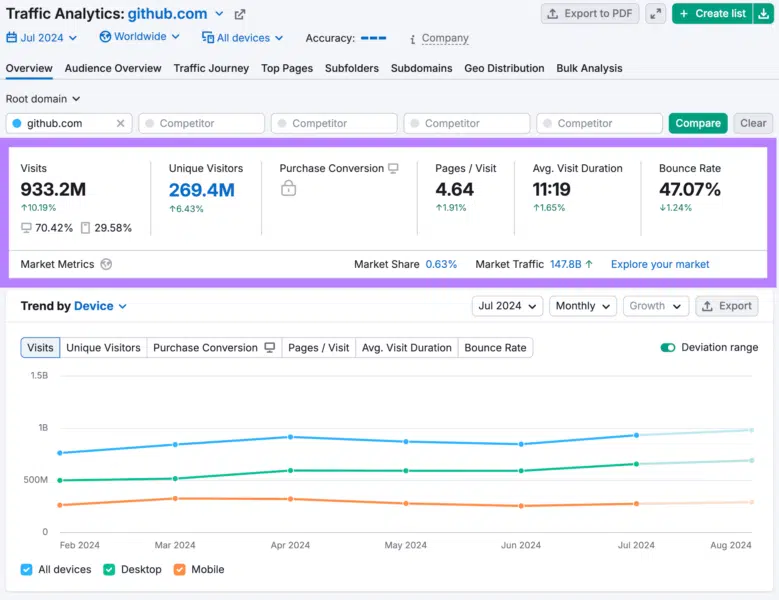Open the domain dropdown next to github.com title
779x600 pixels.
[219, 14]
